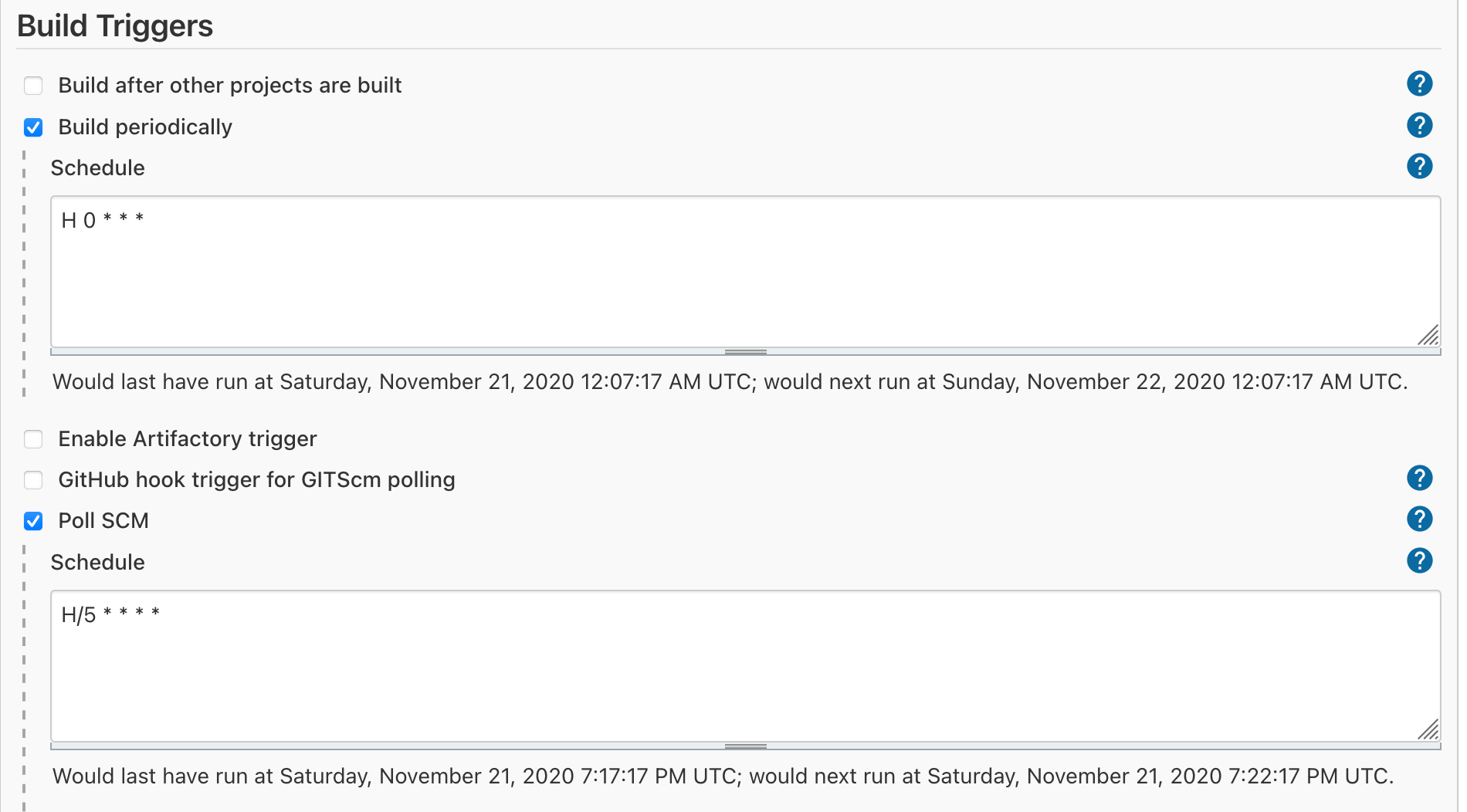Show help for Build periodically Schedule field
The height and width of the screenshot is (812, 1467).
[1419, 166]
